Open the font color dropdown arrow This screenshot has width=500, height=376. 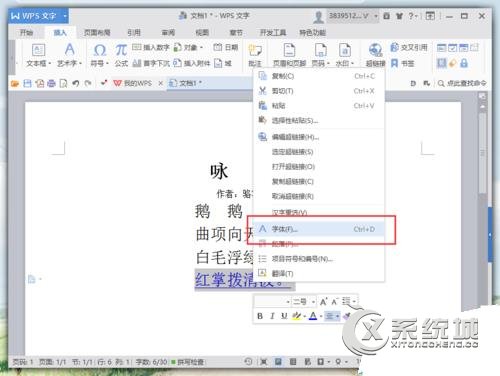pos(321,316)
